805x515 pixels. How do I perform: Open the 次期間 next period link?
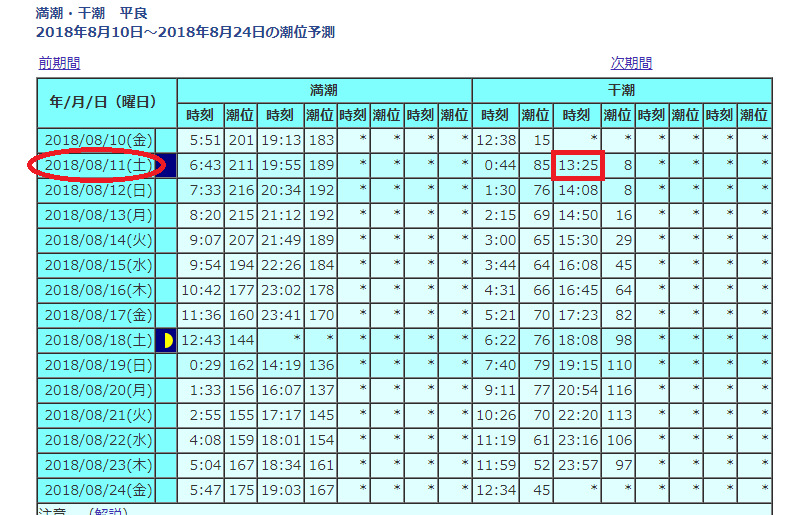point(631,63)
